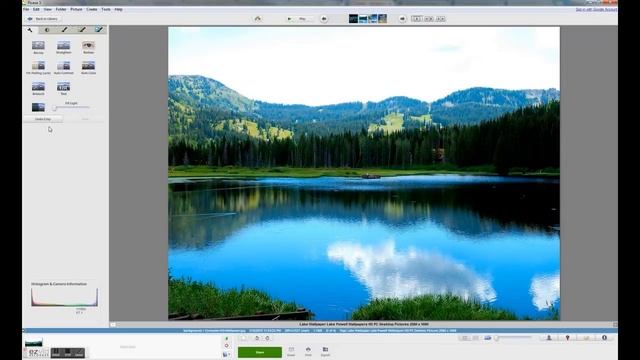Switch to single image view button
640x360 pixels.
(x=417, y=19)
